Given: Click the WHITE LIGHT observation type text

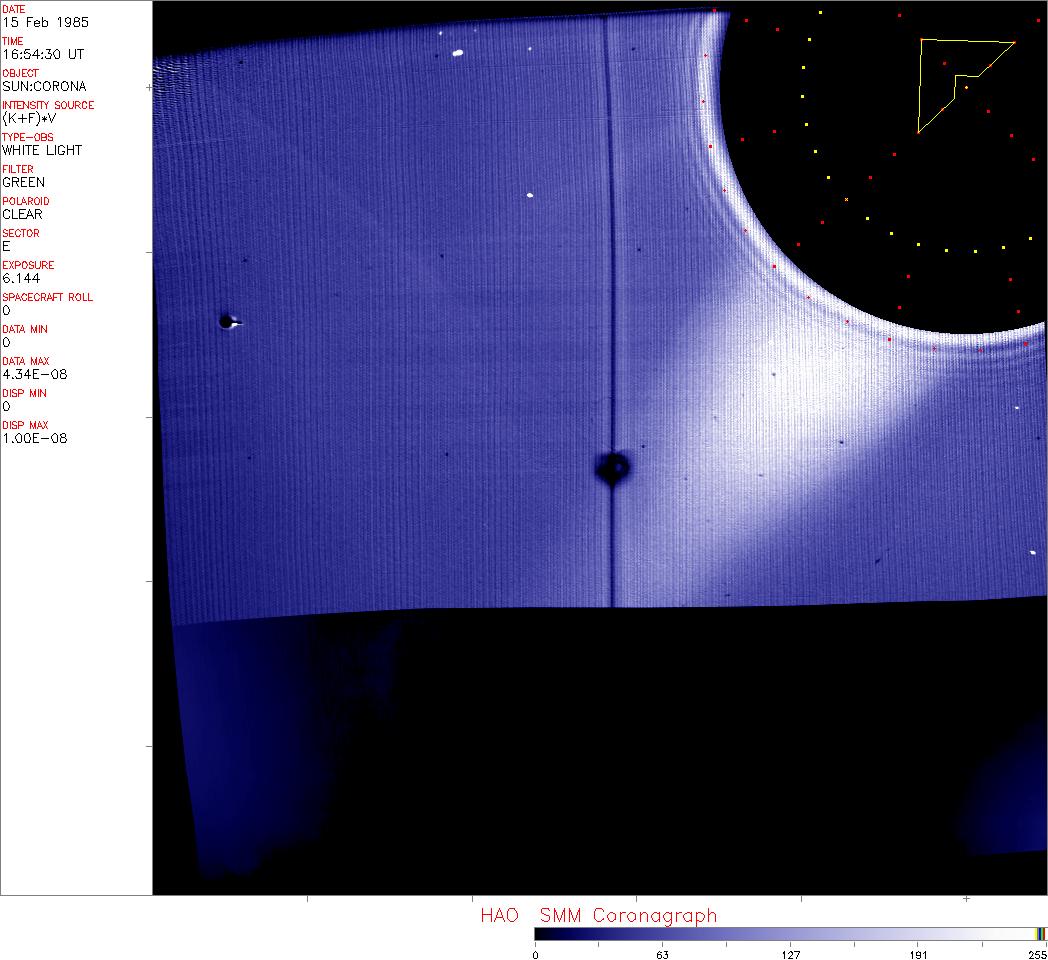Looking at the screenshot, I should (x=42, y=150).
